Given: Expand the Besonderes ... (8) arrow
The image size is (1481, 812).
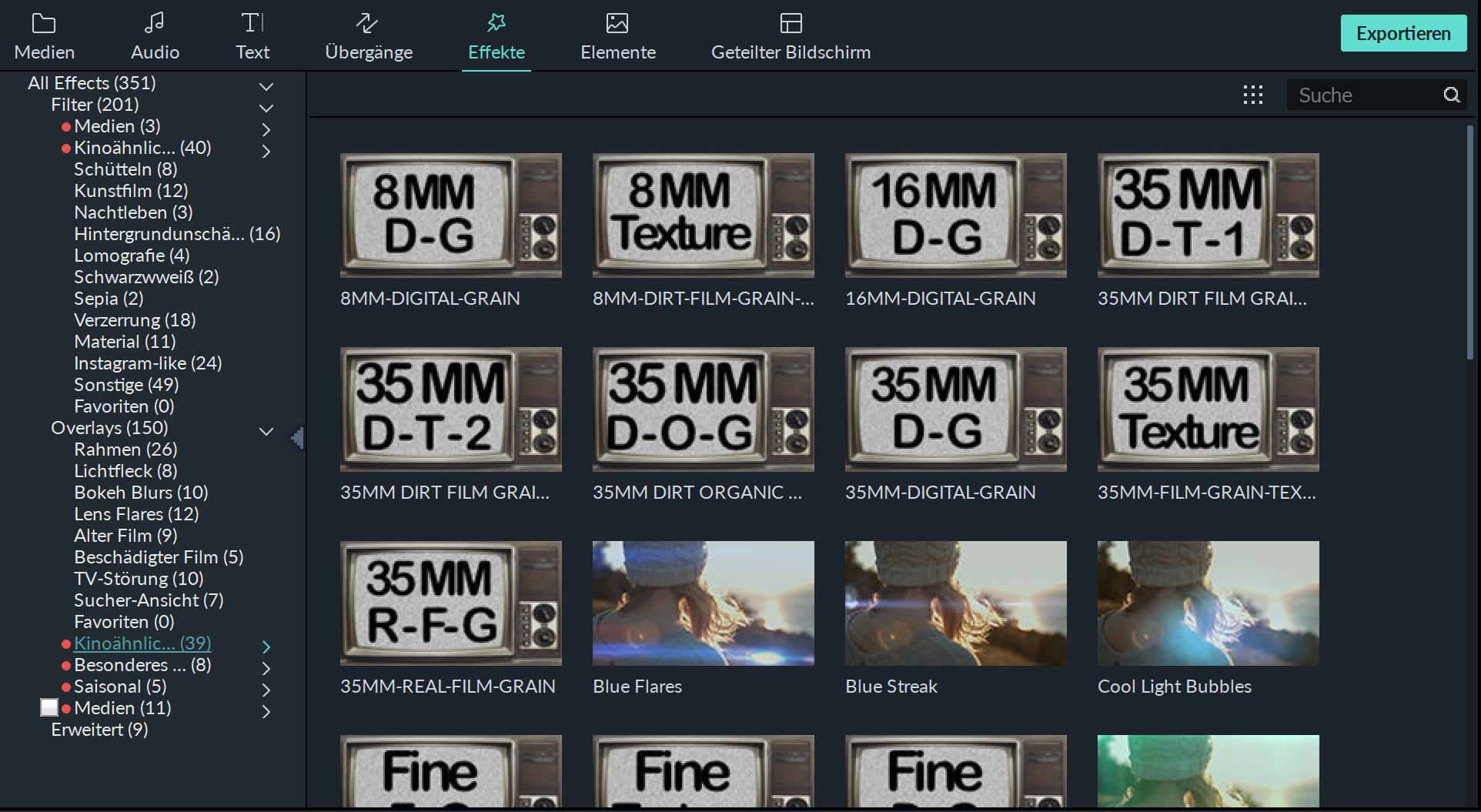Looking at the screenshot, I should 266,668.
